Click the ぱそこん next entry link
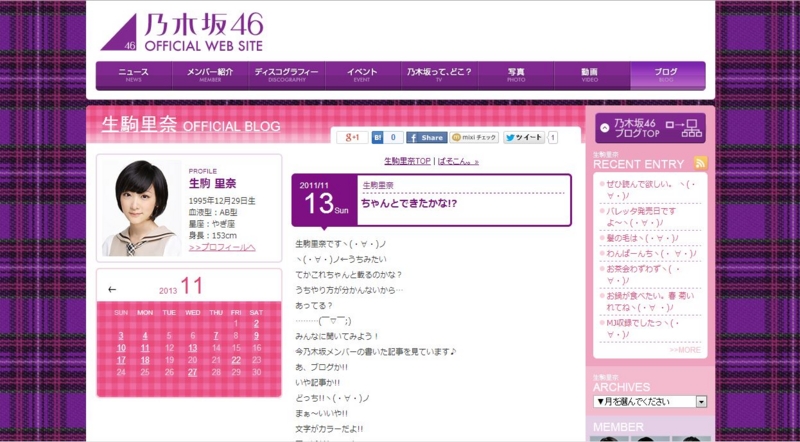Viewport: 800px width, 442px height. coord(458,161)
